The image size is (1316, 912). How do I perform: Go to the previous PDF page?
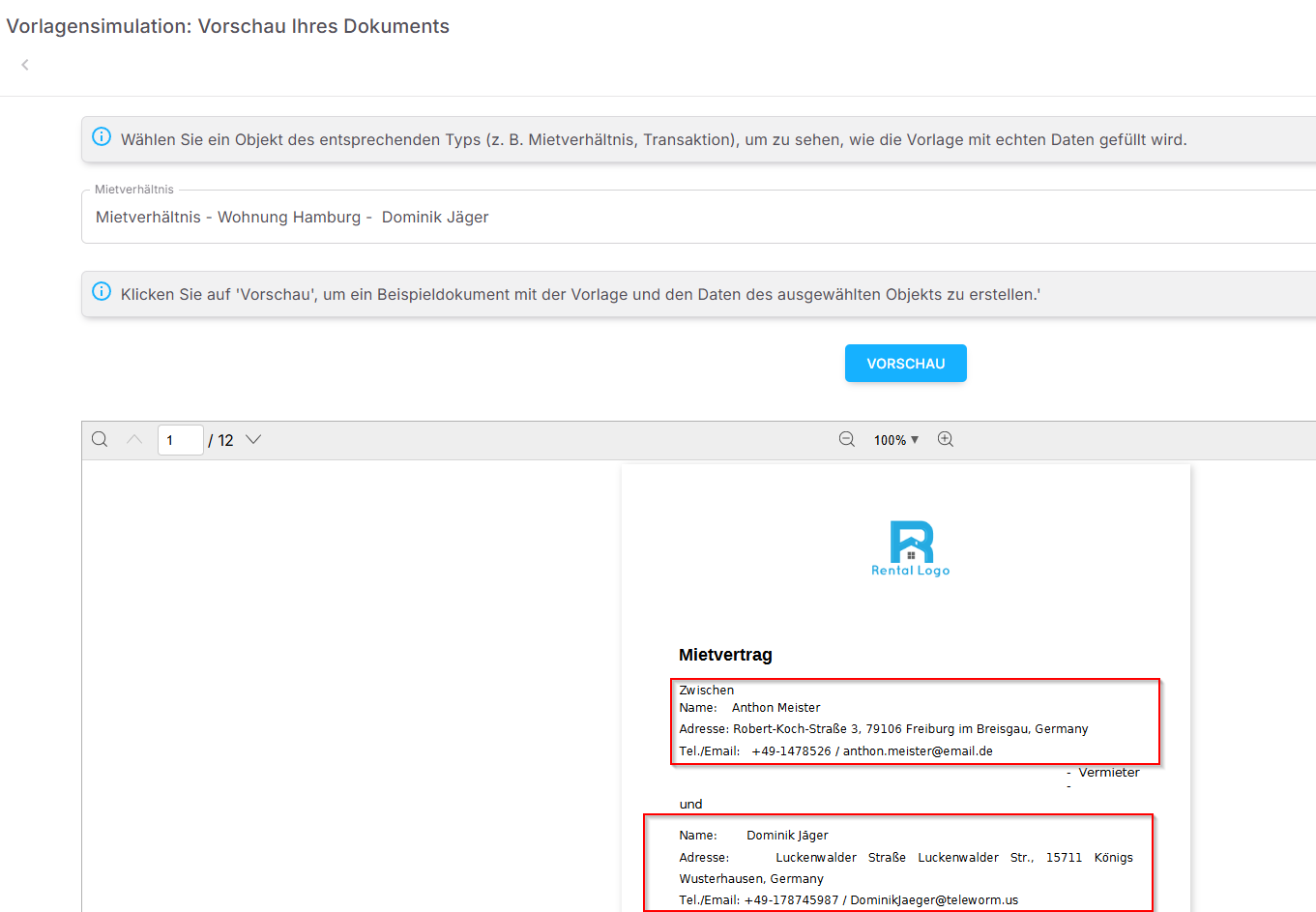(134, 440)
